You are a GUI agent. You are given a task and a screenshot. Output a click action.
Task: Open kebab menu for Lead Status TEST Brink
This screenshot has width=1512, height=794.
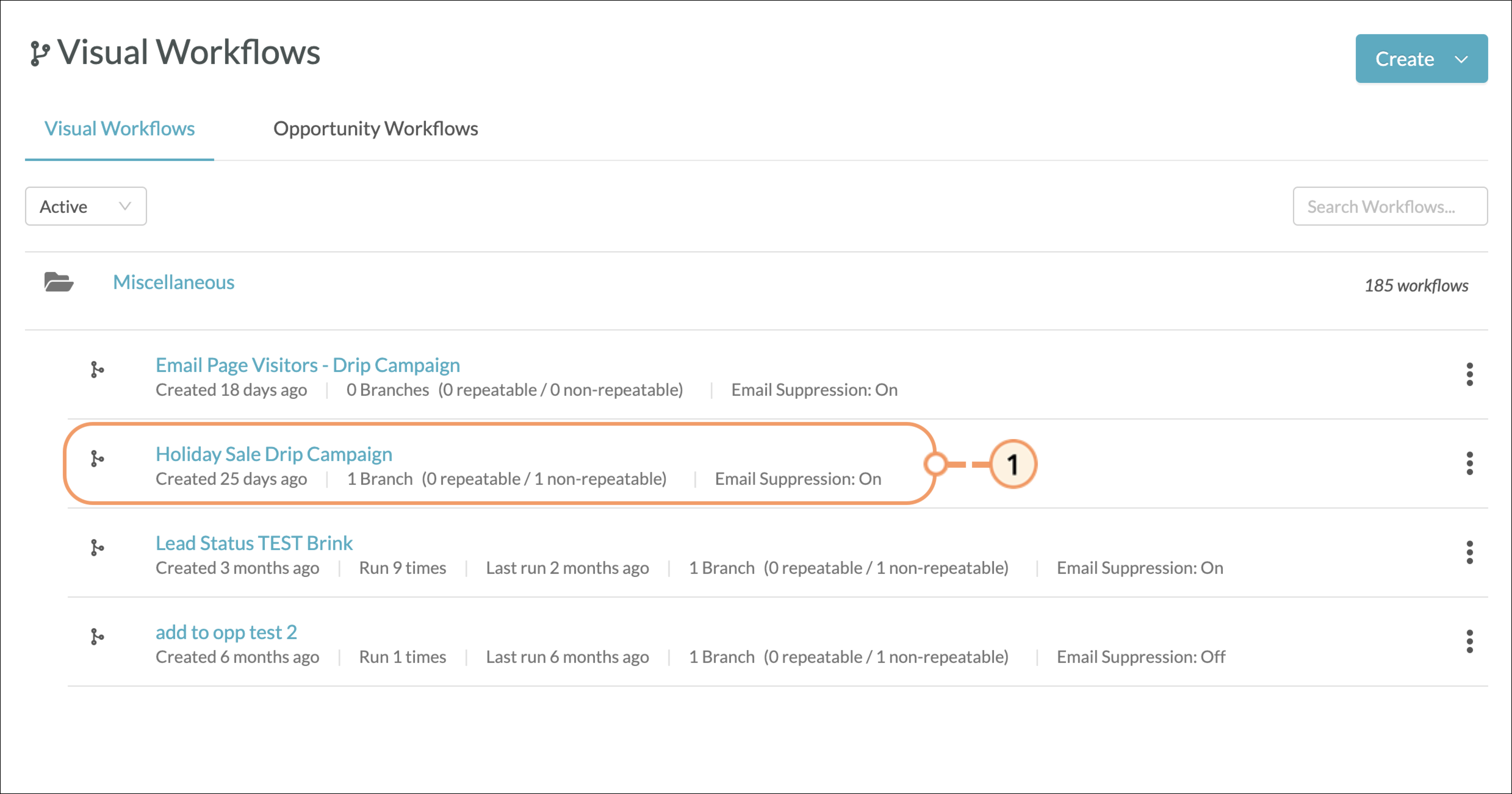1470,552
